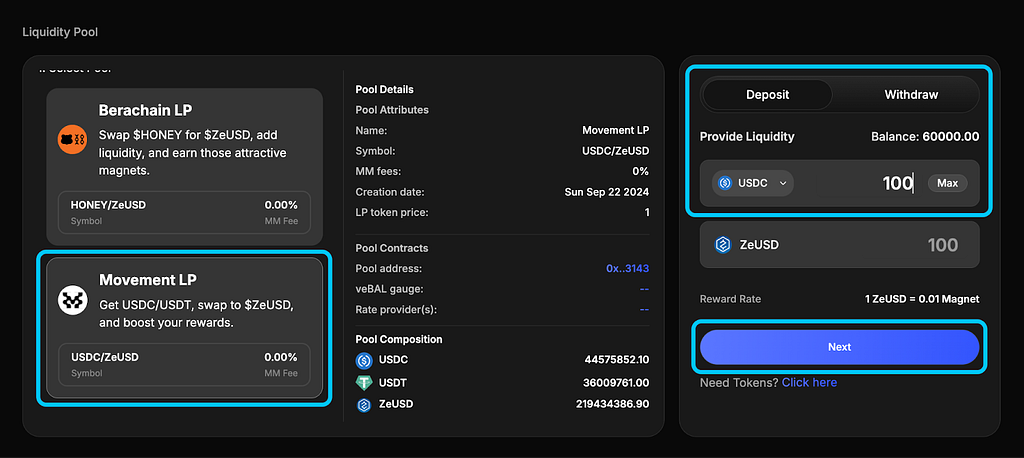Image resolution: width=1024 pixels, height=458 pixels.
Task: Click the 'Liquidity Pool' heading
Action: 60,31
